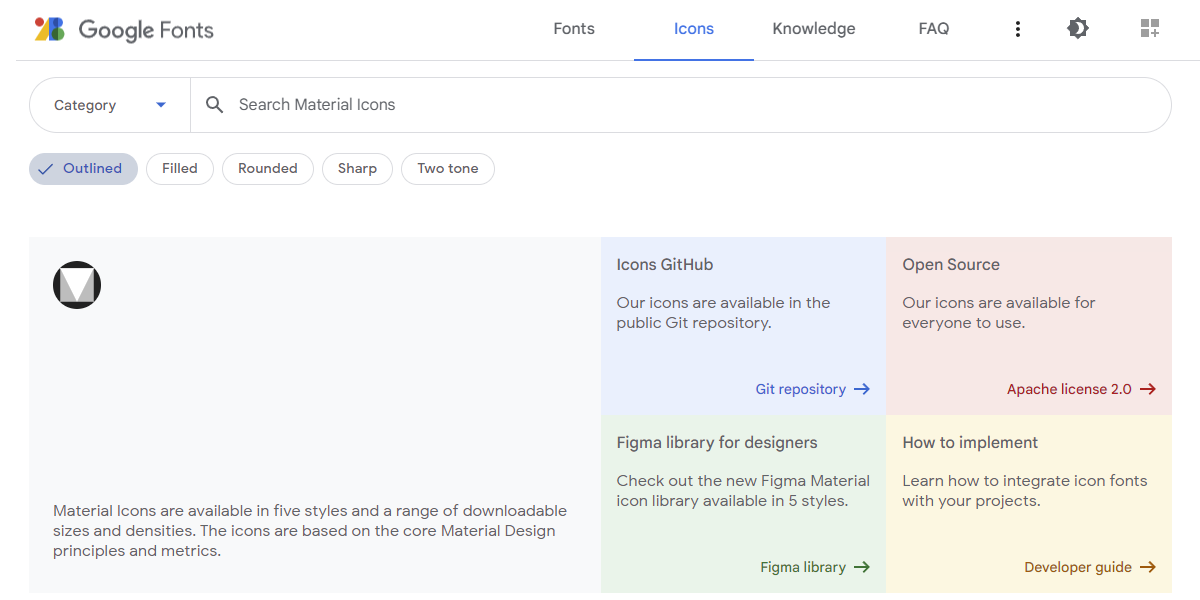Toggle the Outlined style chip
The image size is (1200, 600).
pyautogui.click(x=83, y=169)
